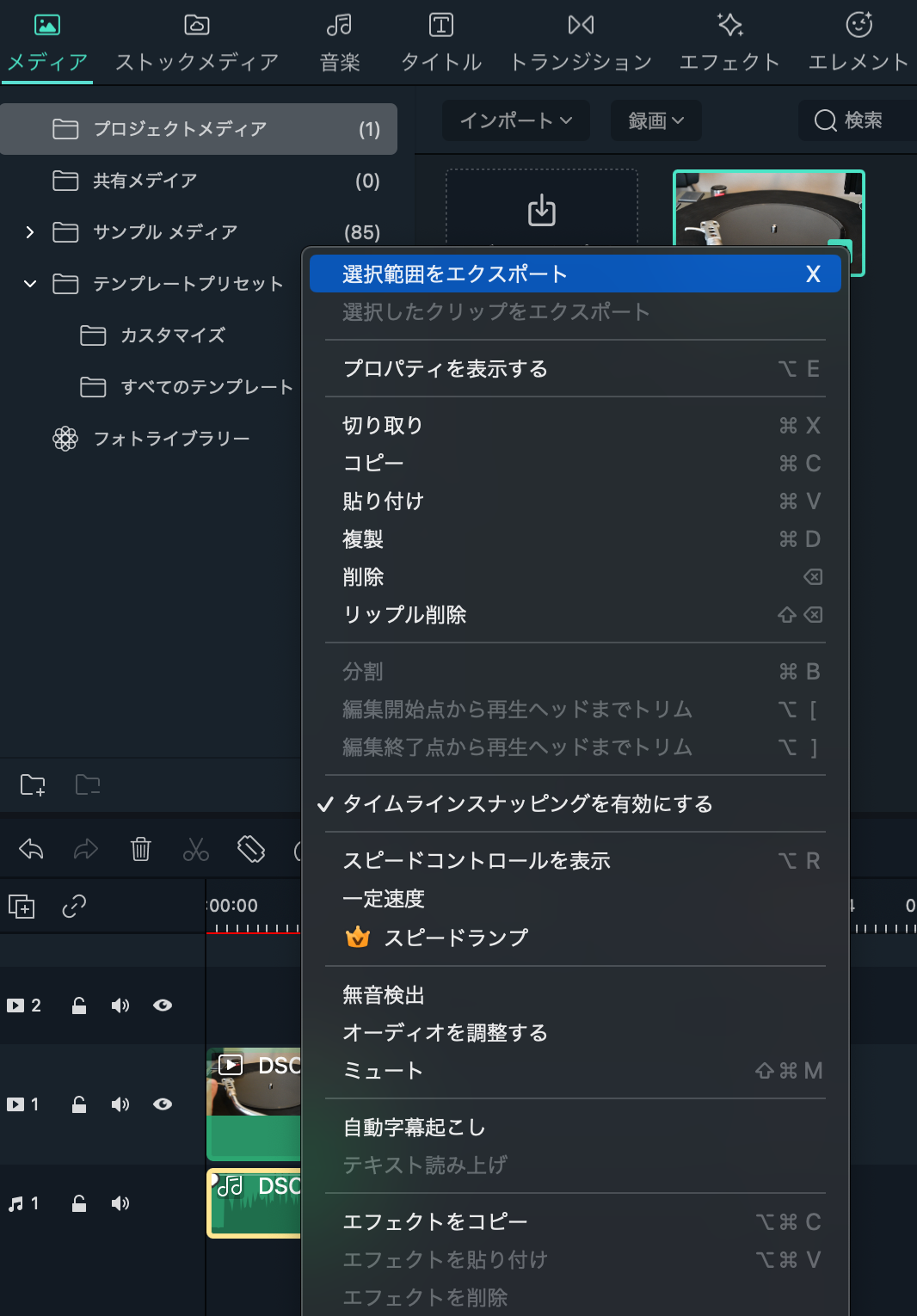917x1316 pixels.
Task: Toggle the auto-link chain icon
Action: (x=74, y=907)
